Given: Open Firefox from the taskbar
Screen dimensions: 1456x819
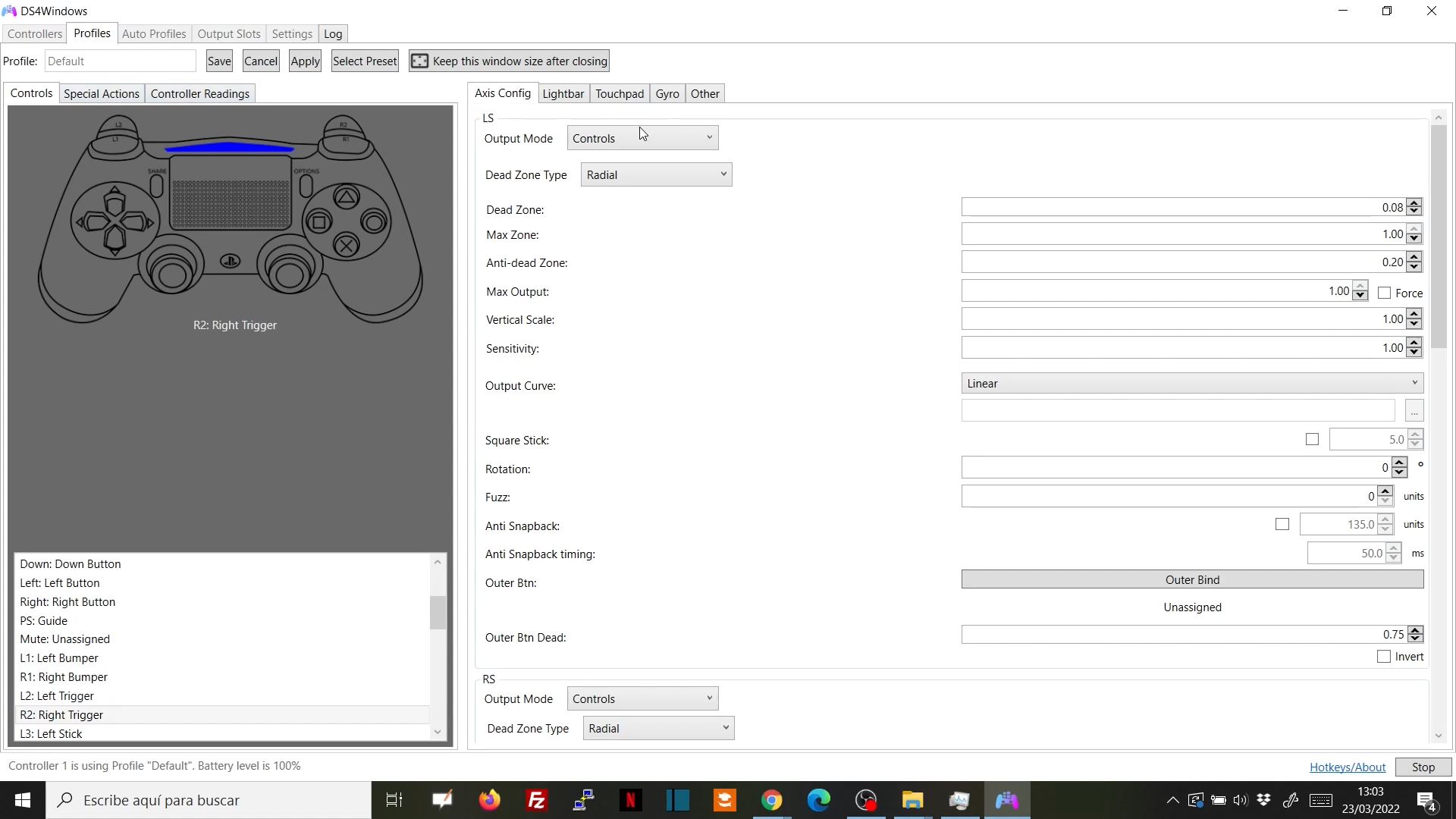Looking at the screenshot, I should point(490,800).
